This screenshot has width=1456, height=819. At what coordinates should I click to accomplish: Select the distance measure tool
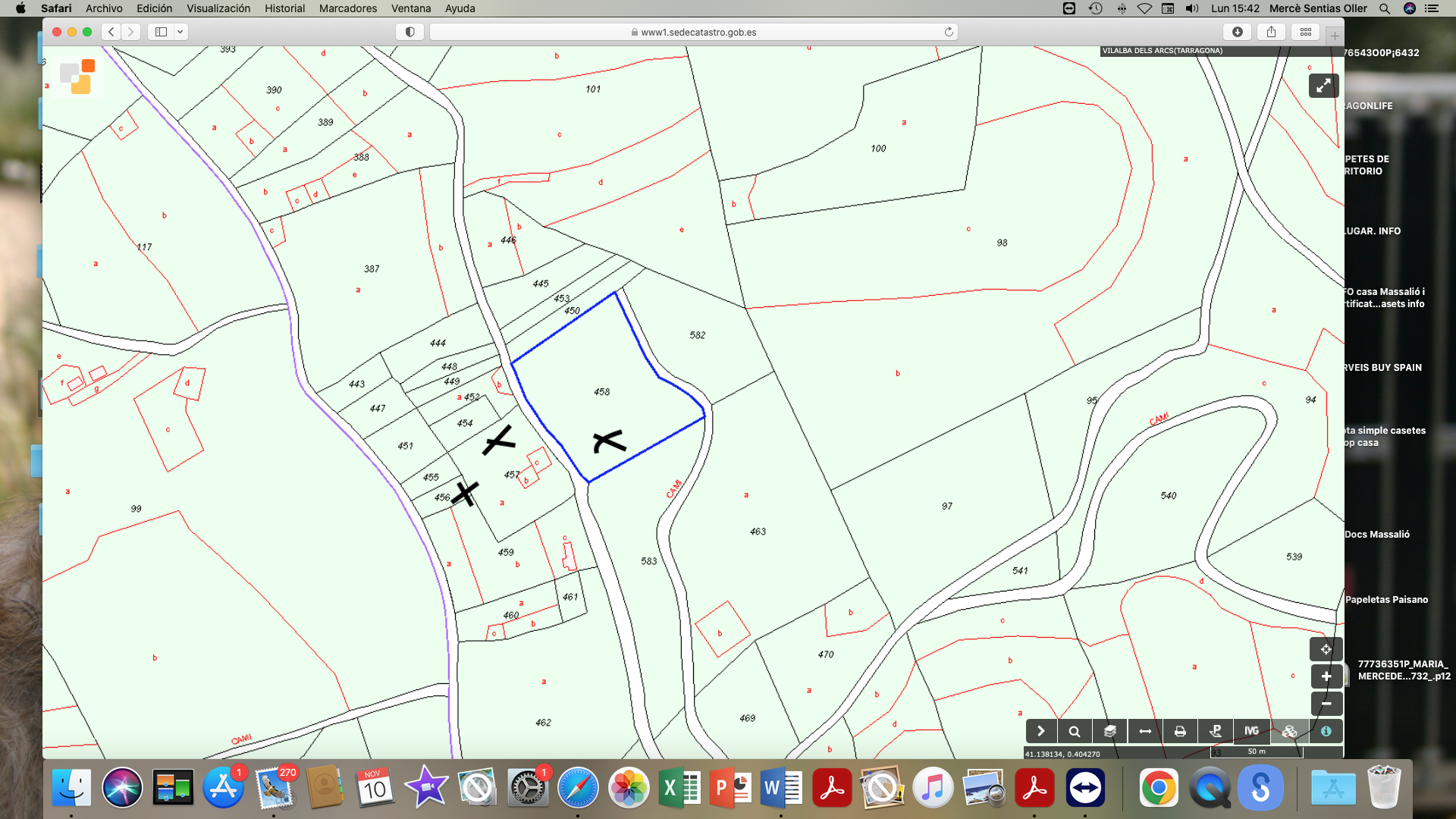[1145, 732]
